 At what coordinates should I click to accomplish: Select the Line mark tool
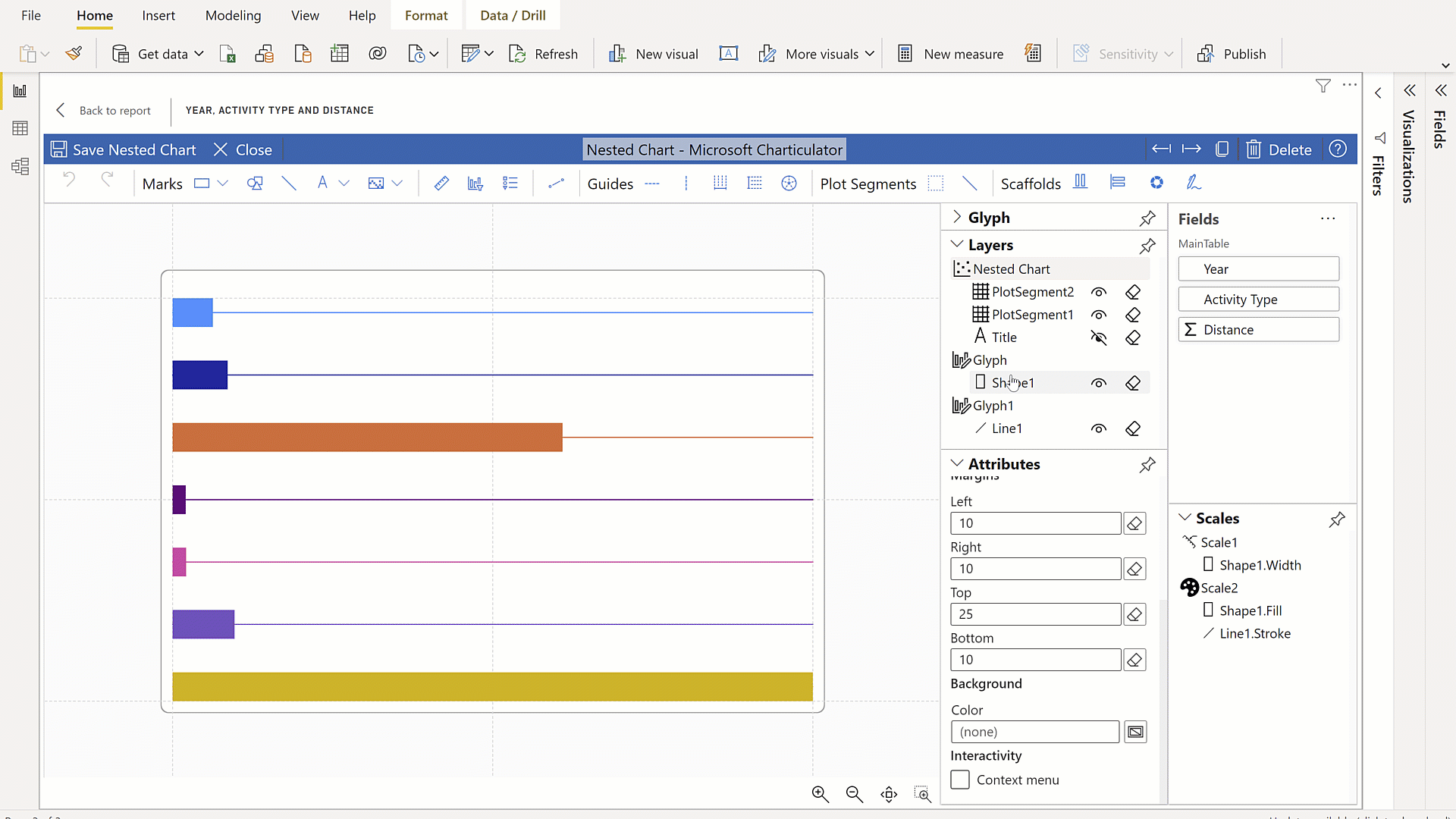tap(288, 184)
